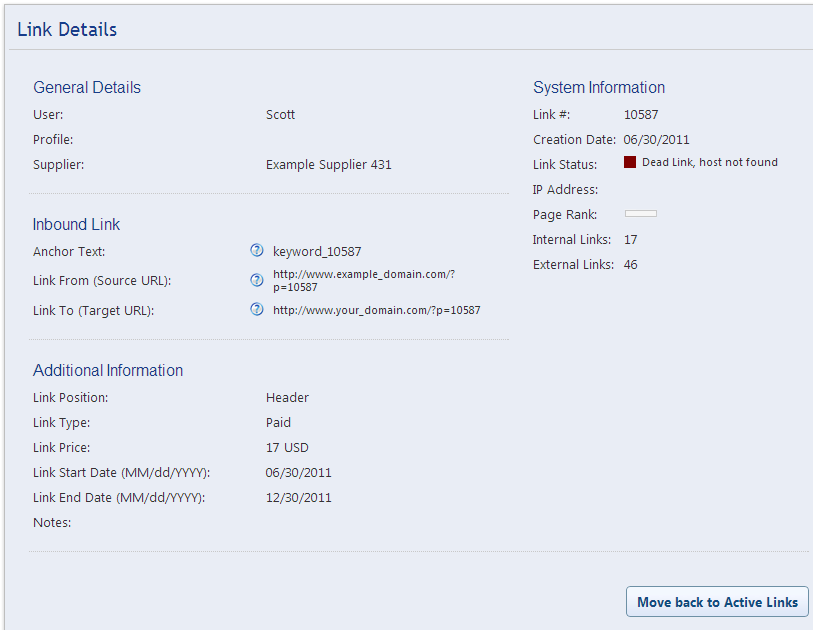Select the Additional Information heading
The height and width of the screenshot is (630, 813).
108,371
